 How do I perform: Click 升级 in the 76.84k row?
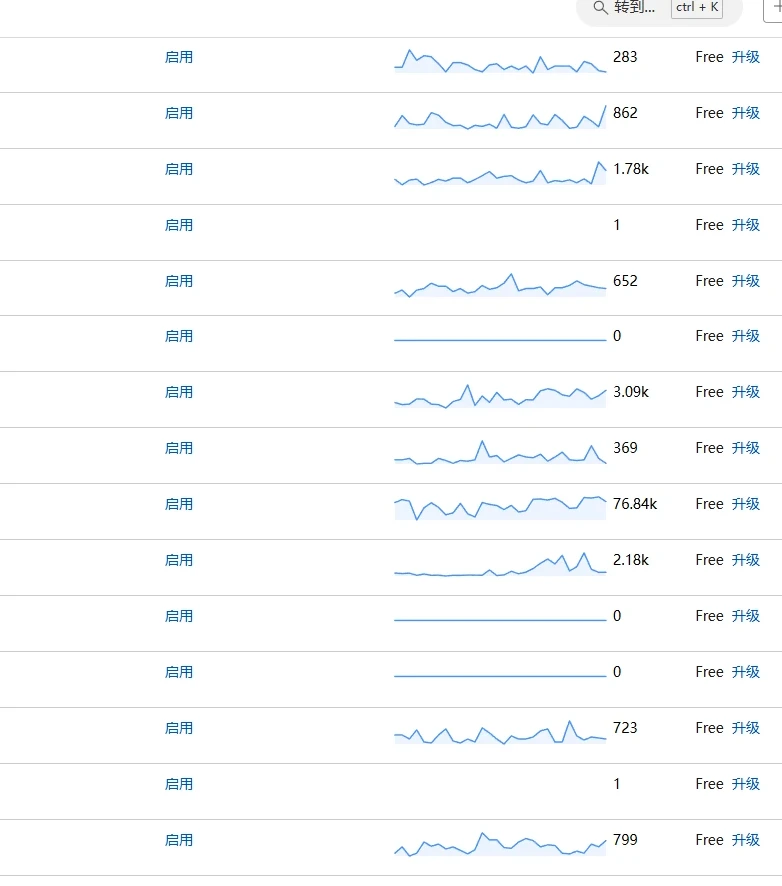point(746,504)
